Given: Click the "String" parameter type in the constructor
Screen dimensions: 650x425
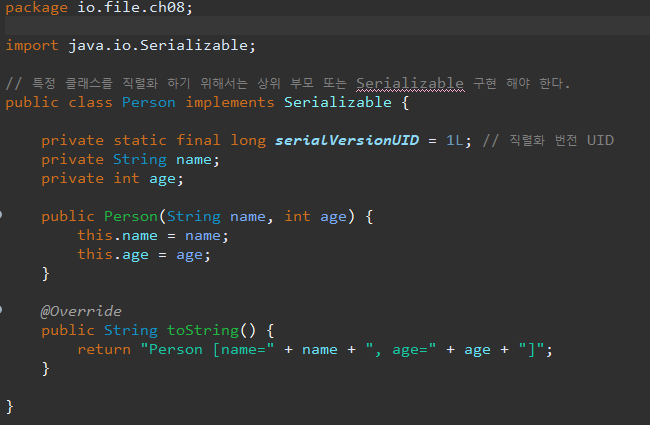Looking at the screenshot, I should point(194,216).
